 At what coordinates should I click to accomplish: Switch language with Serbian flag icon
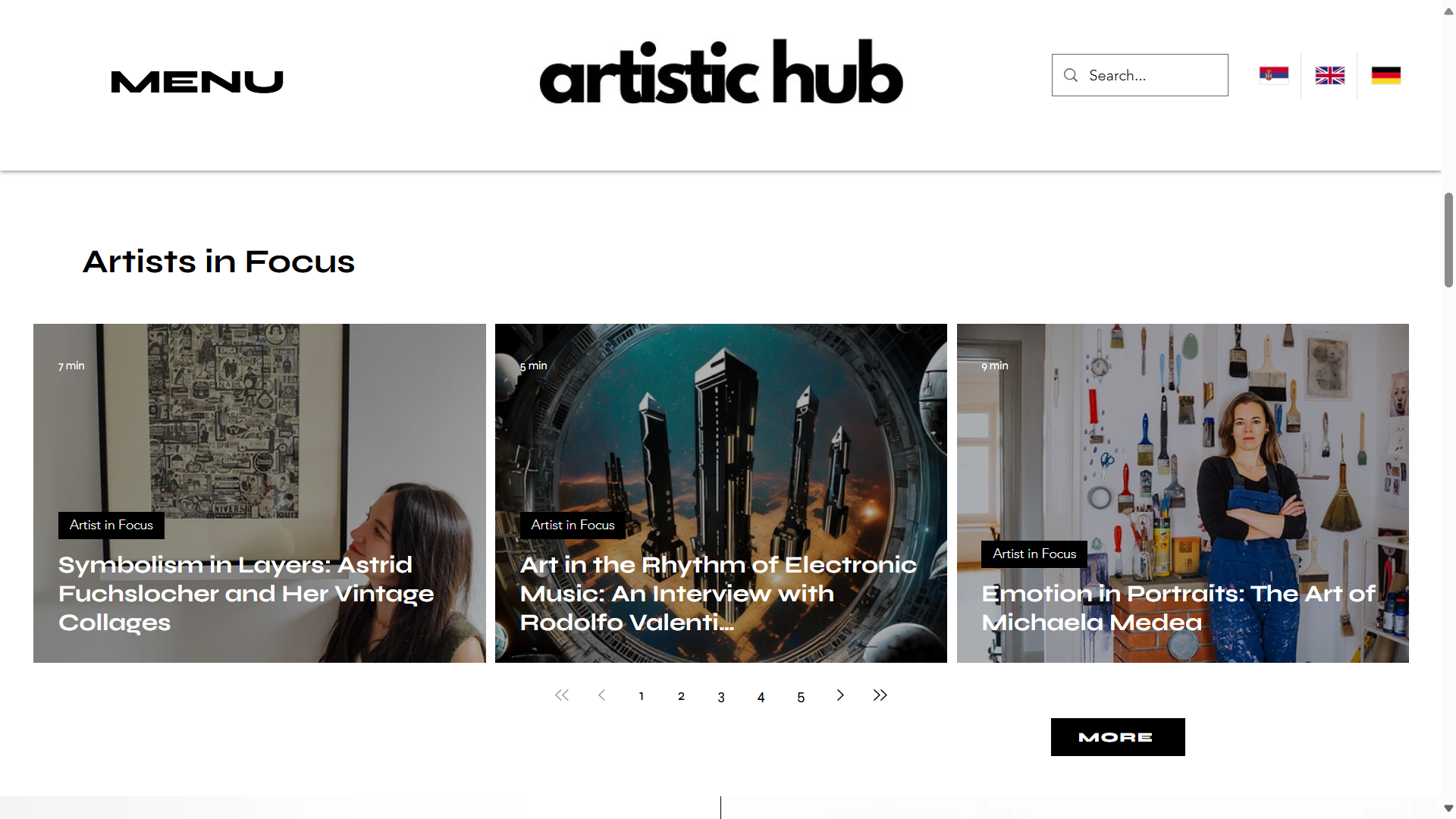coord(1273,75)
